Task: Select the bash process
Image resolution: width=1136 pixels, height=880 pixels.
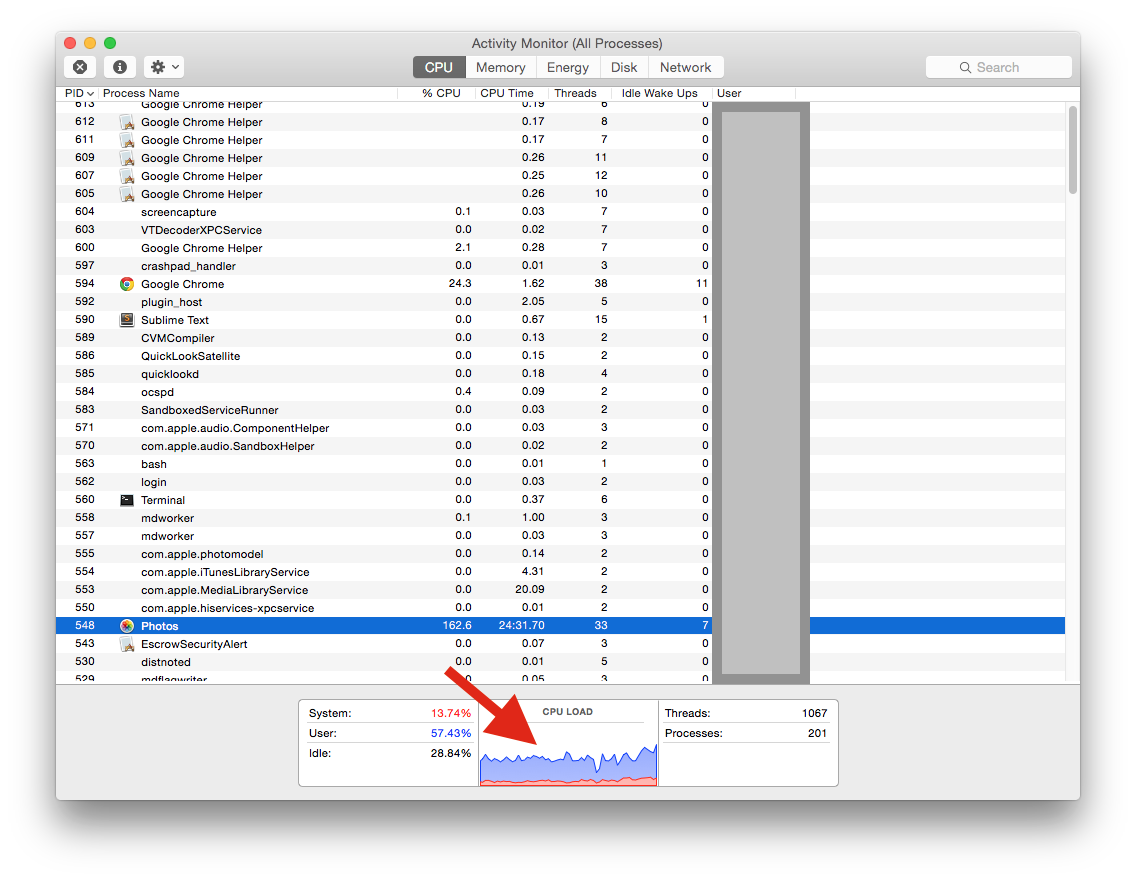Action: (x=560, y=464)
